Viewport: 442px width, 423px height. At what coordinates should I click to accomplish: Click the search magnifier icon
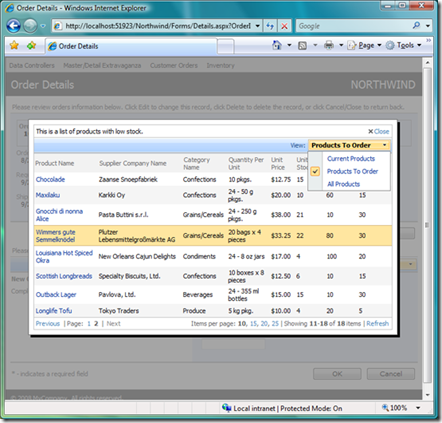(x=416, y=25)
